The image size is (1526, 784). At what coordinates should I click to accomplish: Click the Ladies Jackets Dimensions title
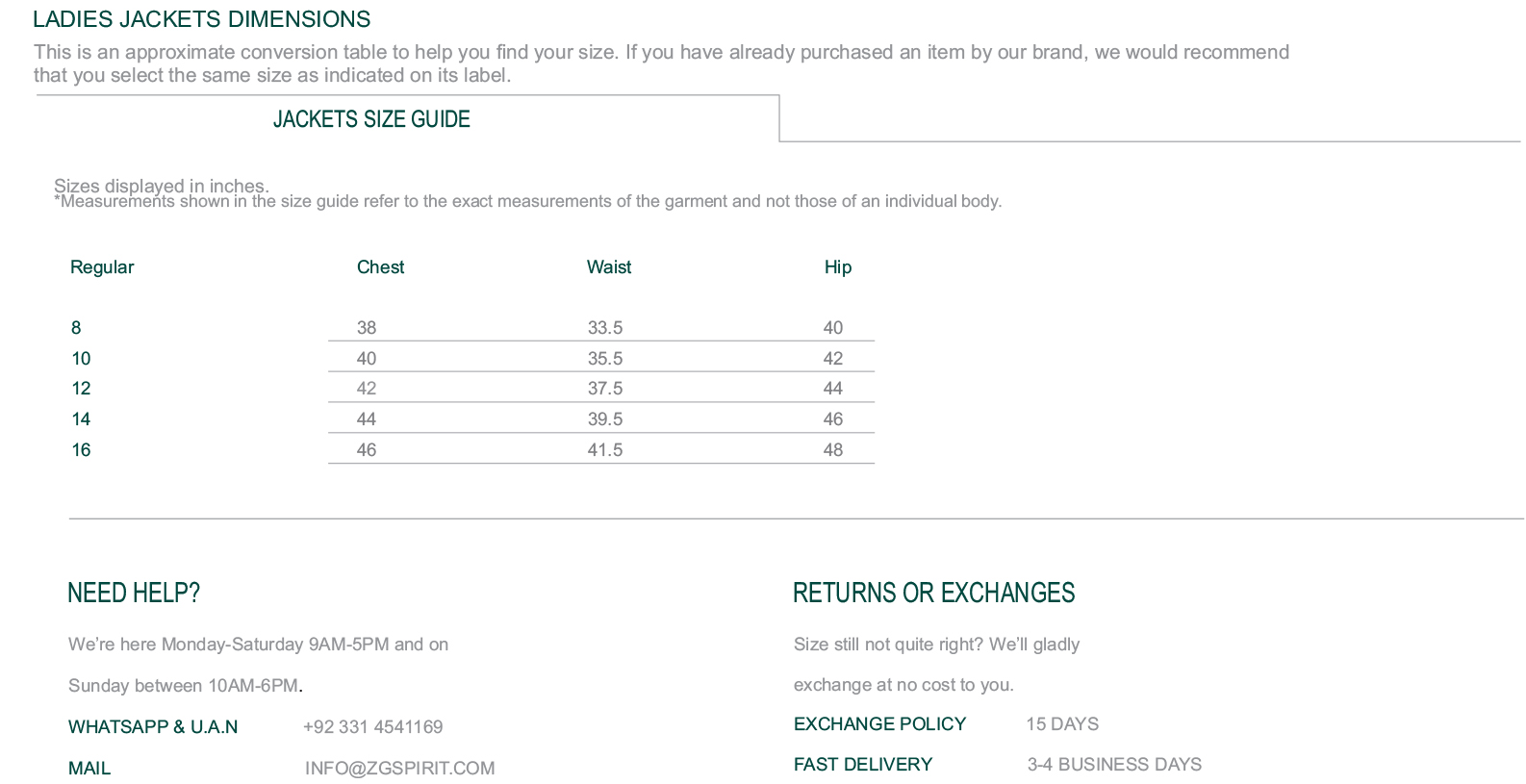coord(202,19)
